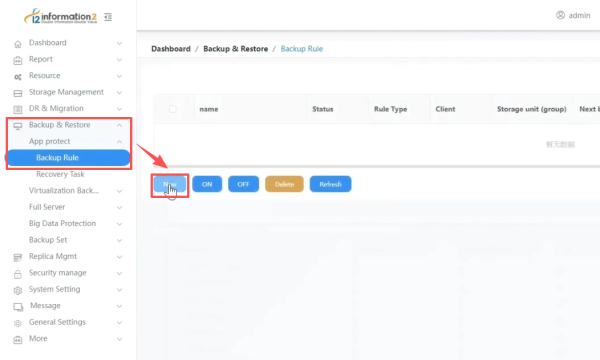Click the DR & Migration icon
Viewport: 600px width, 360px height.
[x=18, y=110]
